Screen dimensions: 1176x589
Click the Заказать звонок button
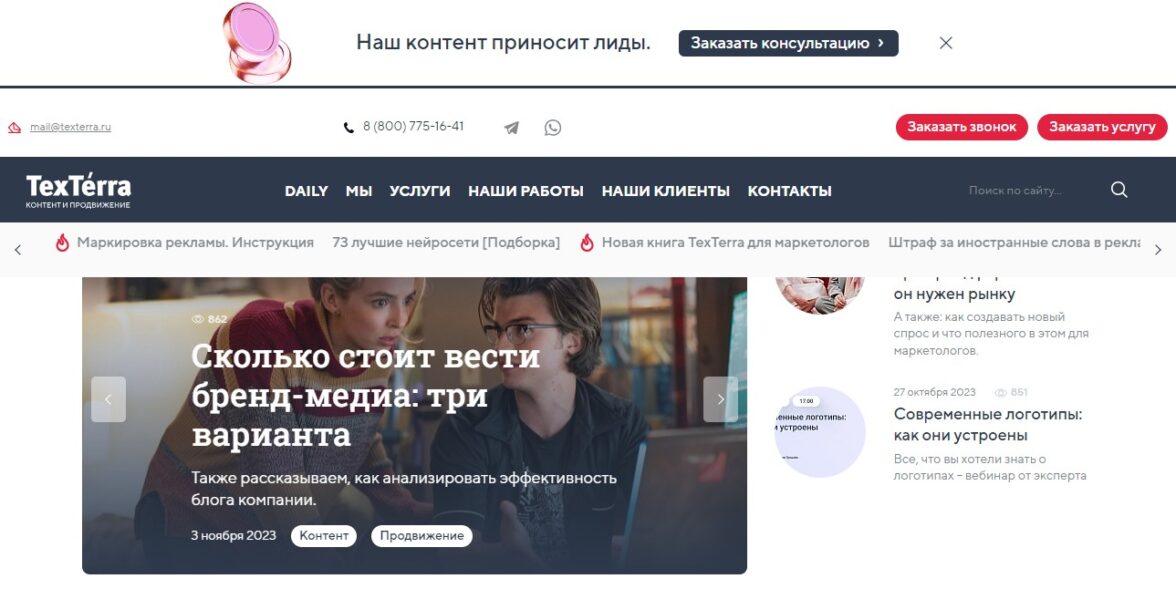pos(962,127)
